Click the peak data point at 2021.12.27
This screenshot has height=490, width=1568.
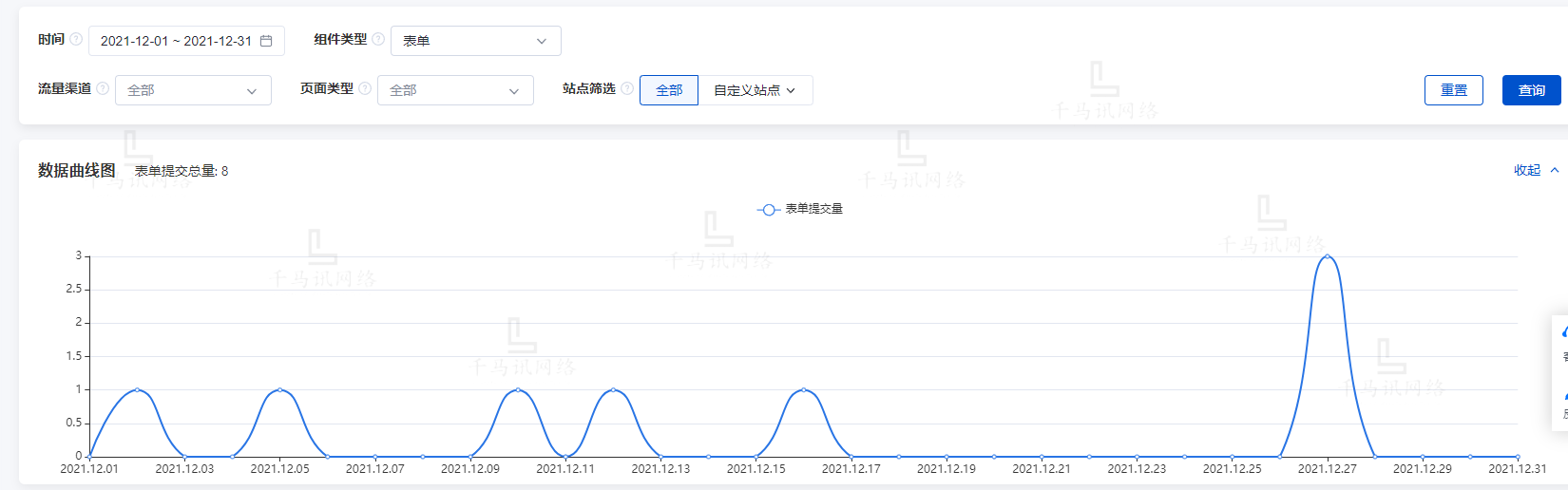coord(1327,256)
